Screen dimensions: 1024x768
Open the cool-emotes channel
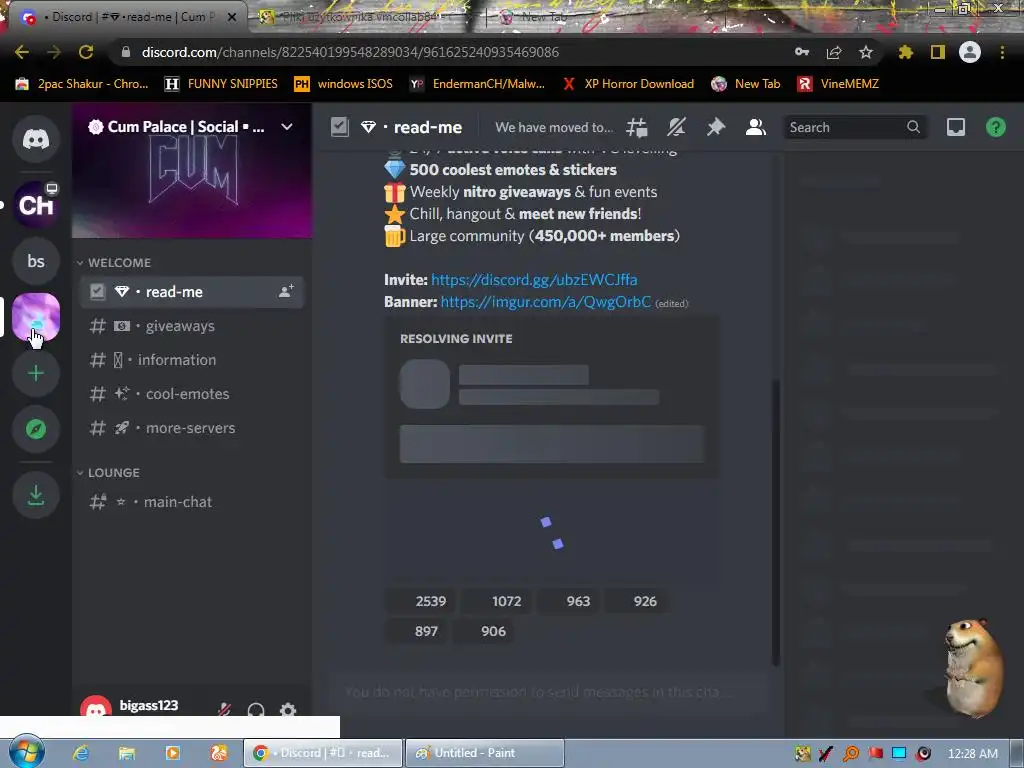191,394
